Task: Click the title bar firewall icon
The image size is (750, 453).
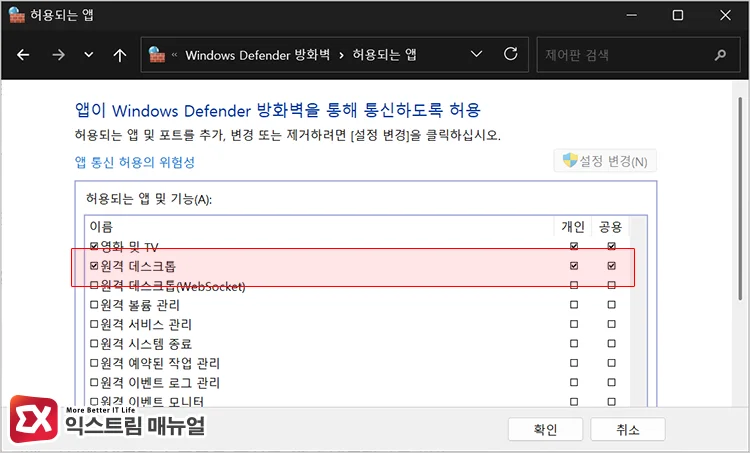Action: tap(16, 15)
